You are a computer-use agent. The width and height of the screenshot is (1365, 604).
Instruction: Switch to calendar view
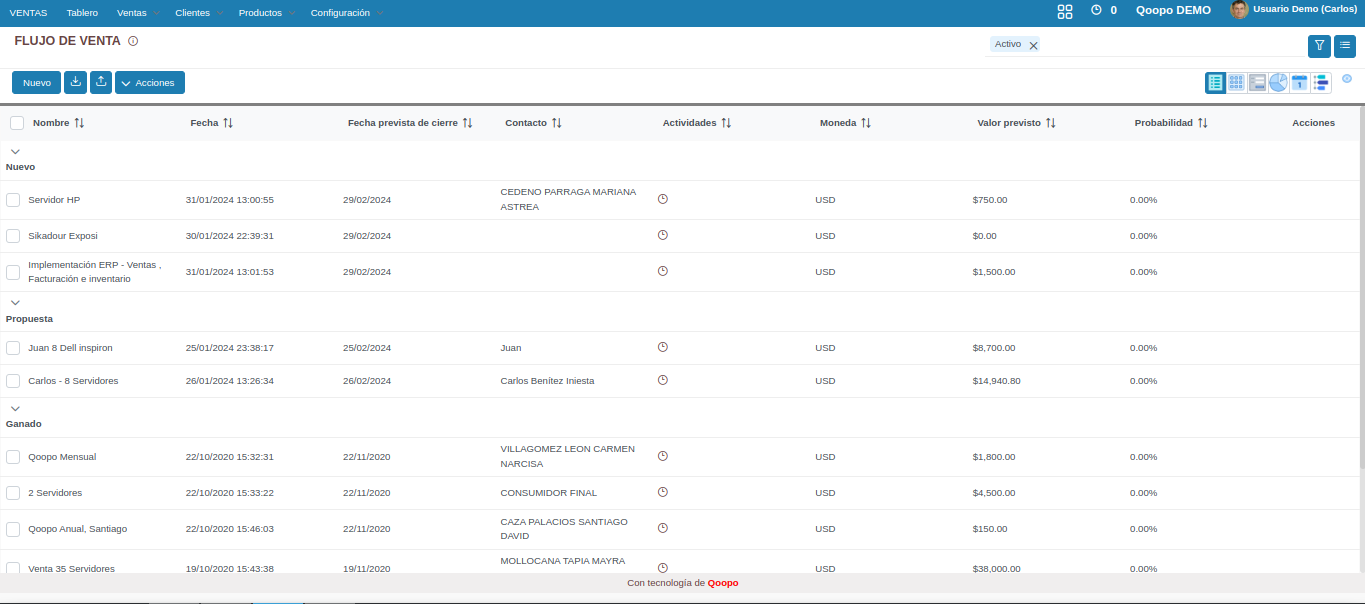click(x=1299, y=83)
